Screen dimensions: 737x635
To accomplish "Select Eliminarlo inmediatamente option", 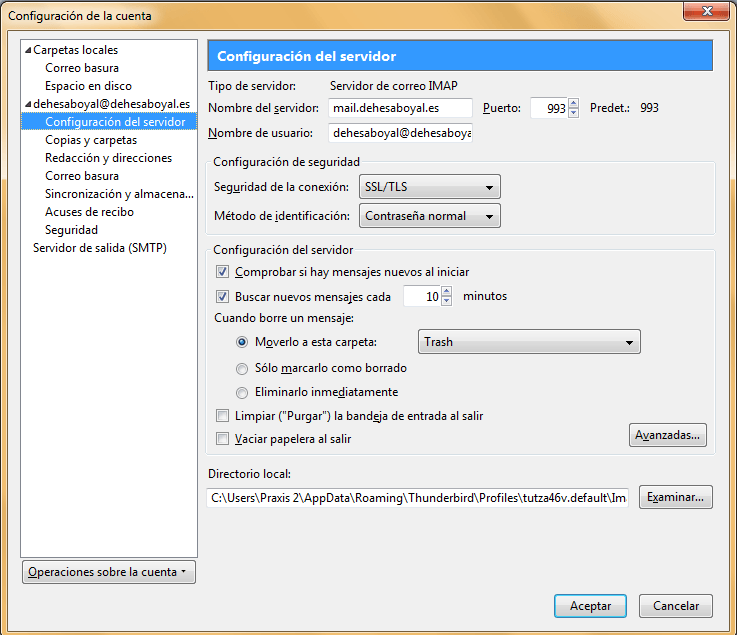I will coord(242,392).
